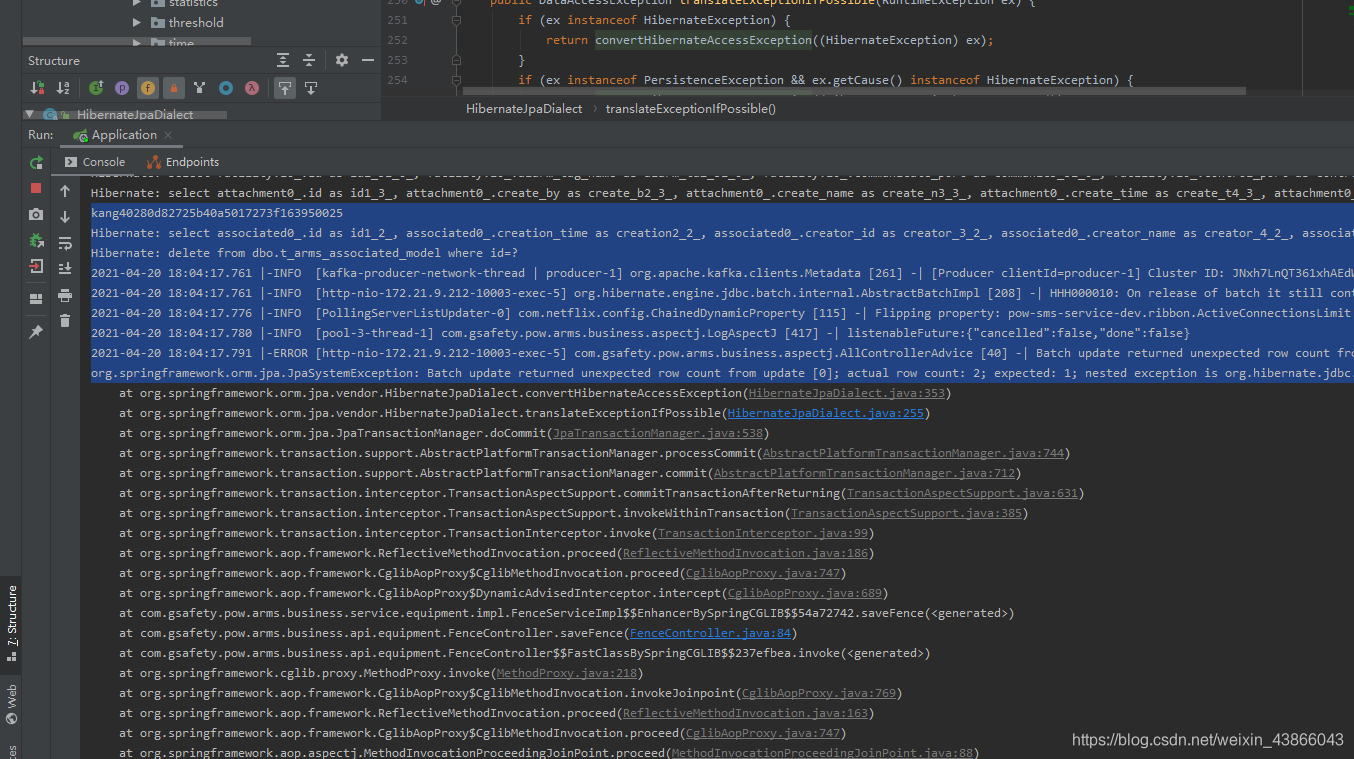Click the kang40280d82725b40a5017273f163950025 console line
This screenshot has width=1354, height=759.
pyautogui.click(x=217, y=213)
